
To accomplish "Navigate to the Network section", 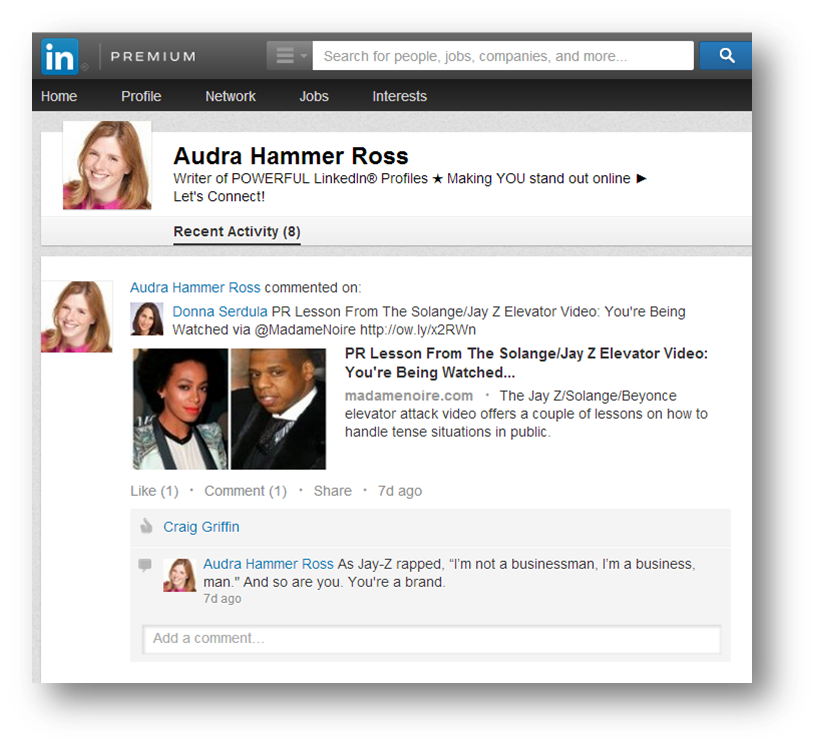I will pos(230,96).
